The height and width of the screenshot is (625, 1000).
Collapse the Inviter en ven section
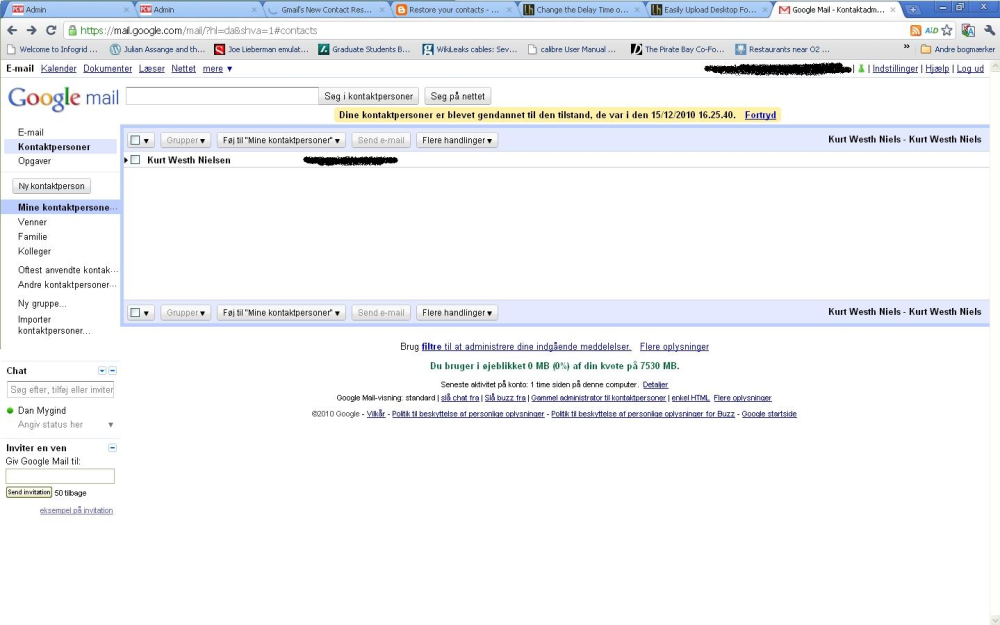(112, 448)
